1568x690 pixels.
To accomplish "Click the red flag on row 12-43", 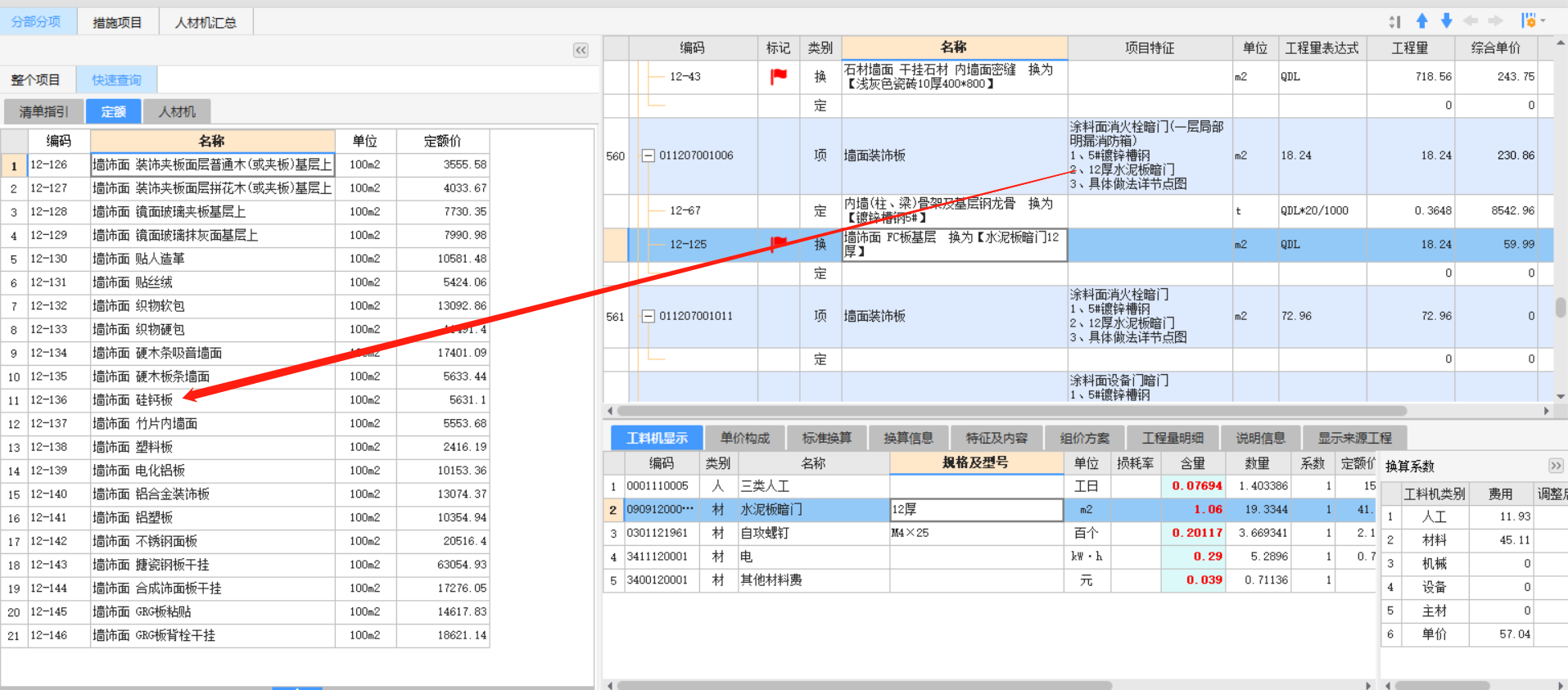I will [x=779, y=76].
